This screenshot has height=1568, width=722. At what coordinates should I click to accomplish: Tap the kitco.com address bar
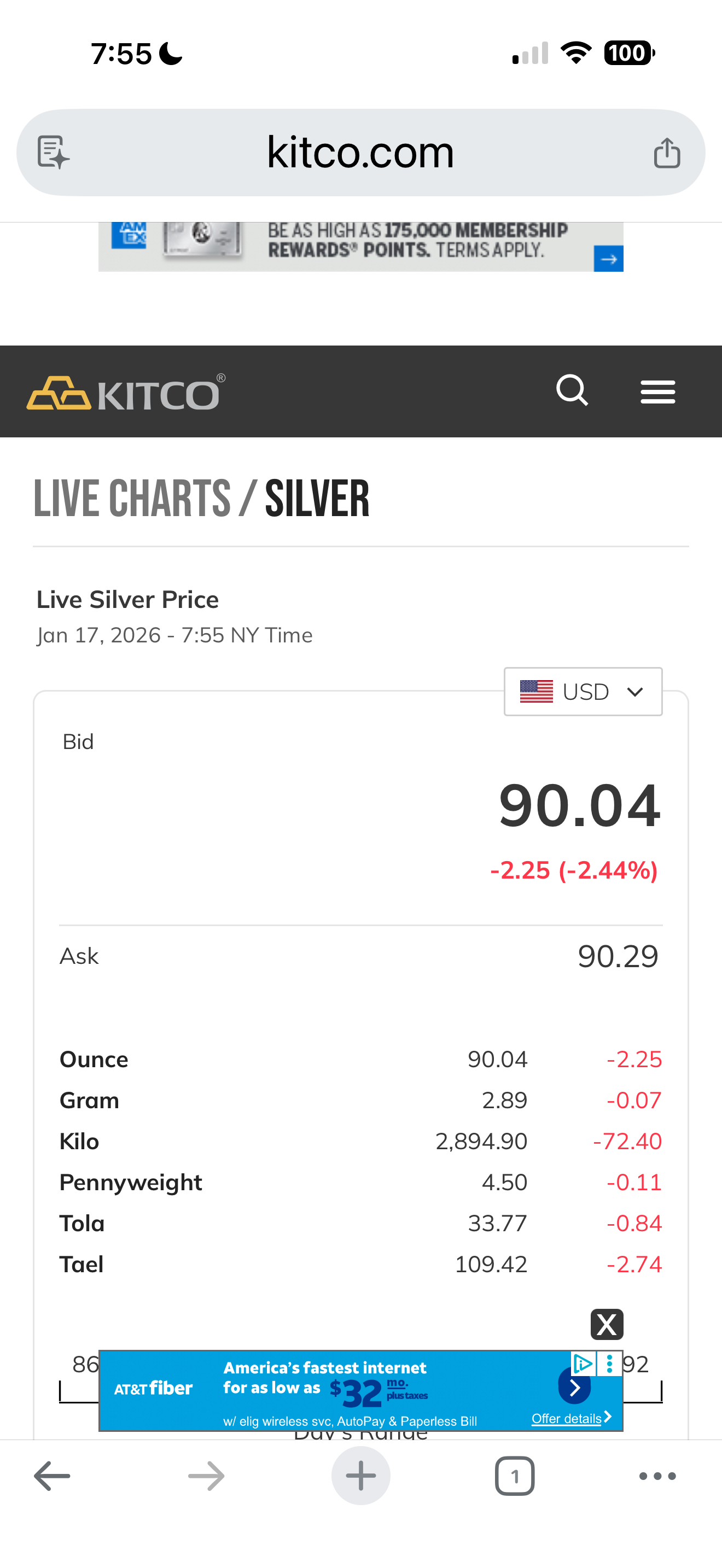(360, 152)
